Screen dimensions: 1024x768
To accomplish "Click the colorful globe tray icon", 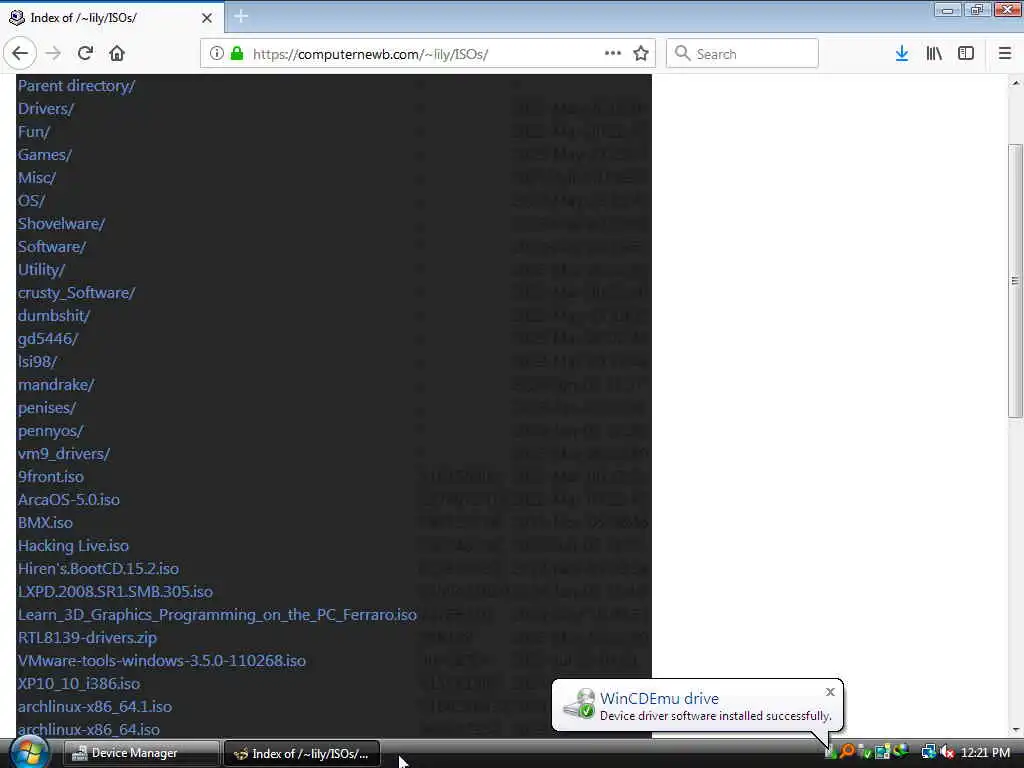I will [x=901, y=751].
